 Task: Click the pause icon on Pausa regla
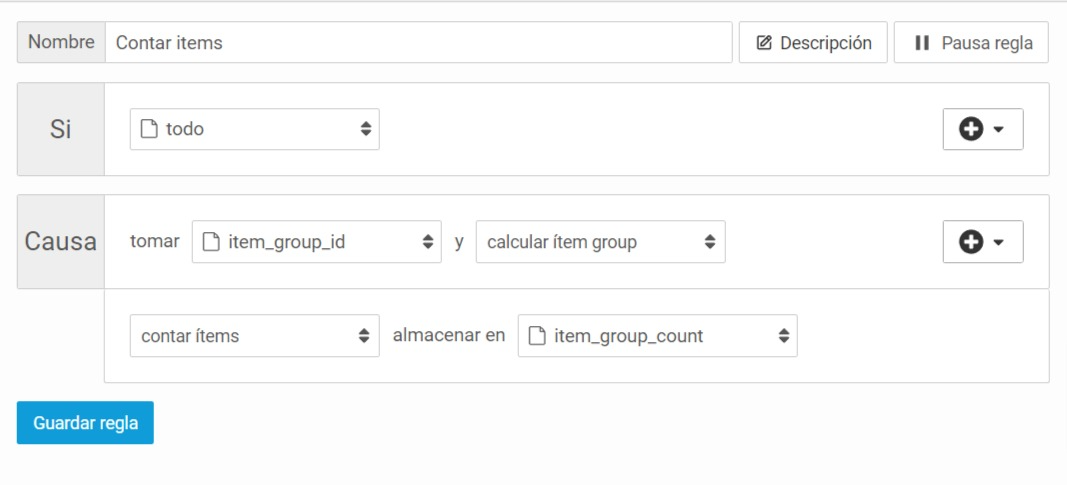922,43
